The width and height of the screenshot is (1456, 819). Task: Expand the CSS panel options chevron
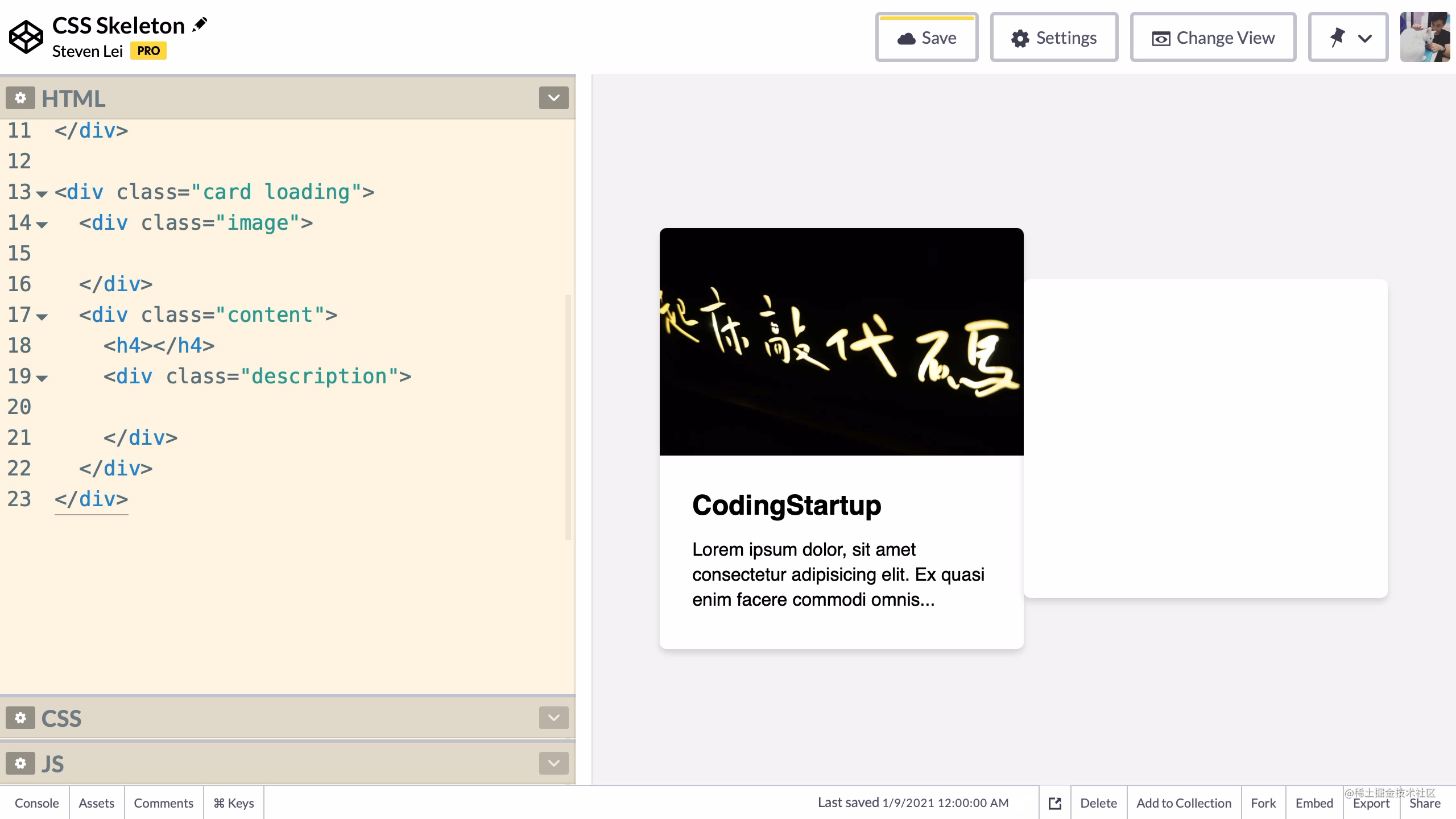(554, 718)
